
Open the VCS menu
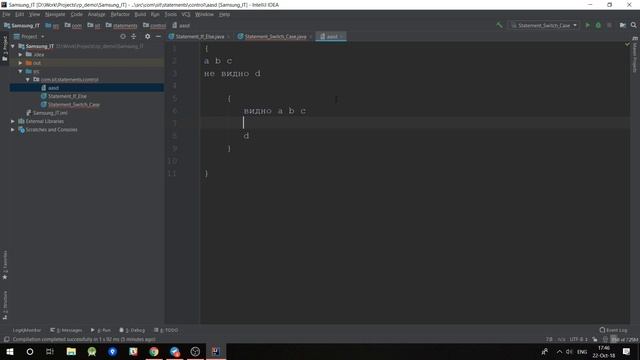point(186,14)
